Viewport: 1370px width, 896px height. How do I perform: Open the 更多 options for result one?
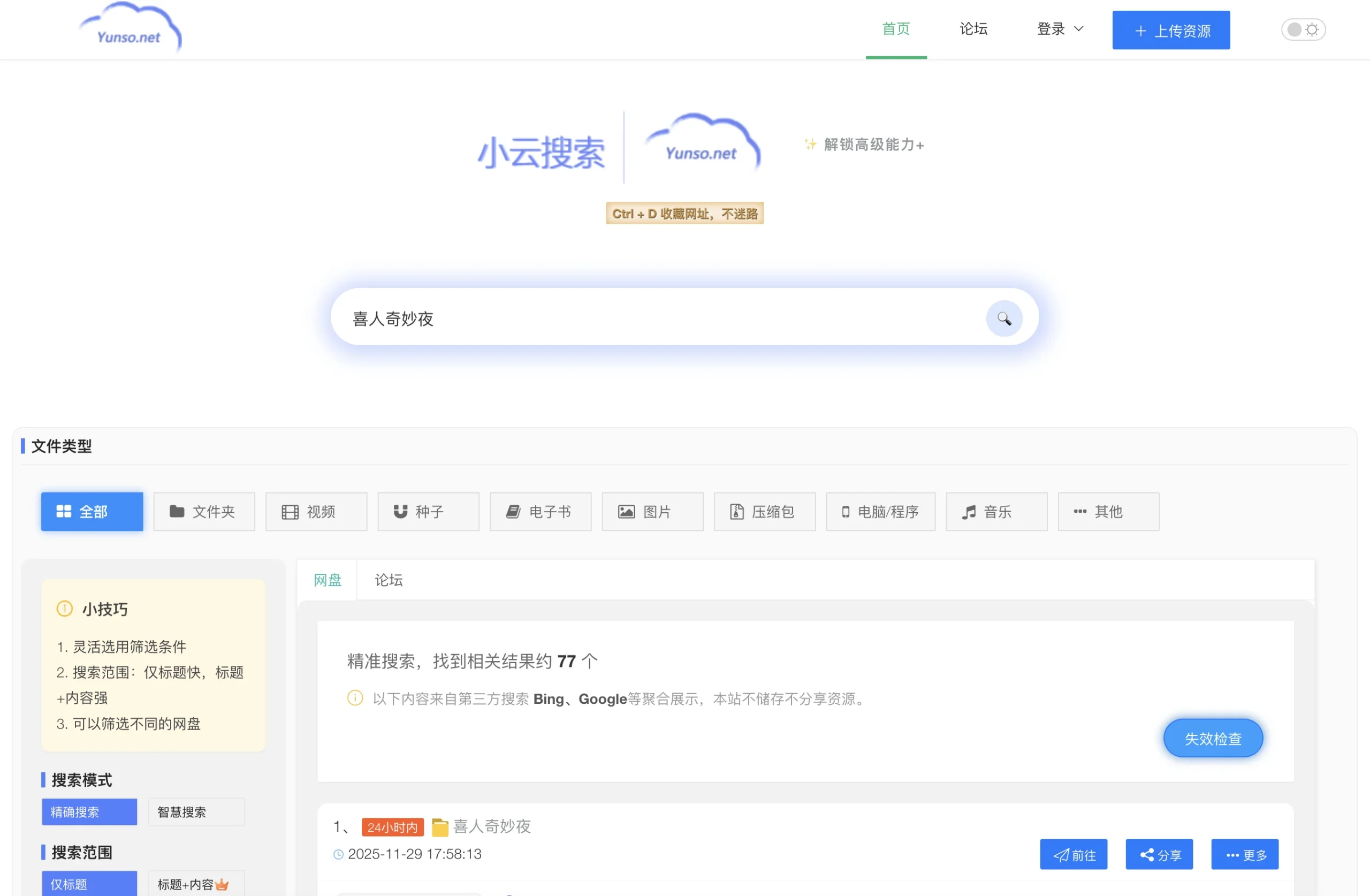(x=1245, y=855)
